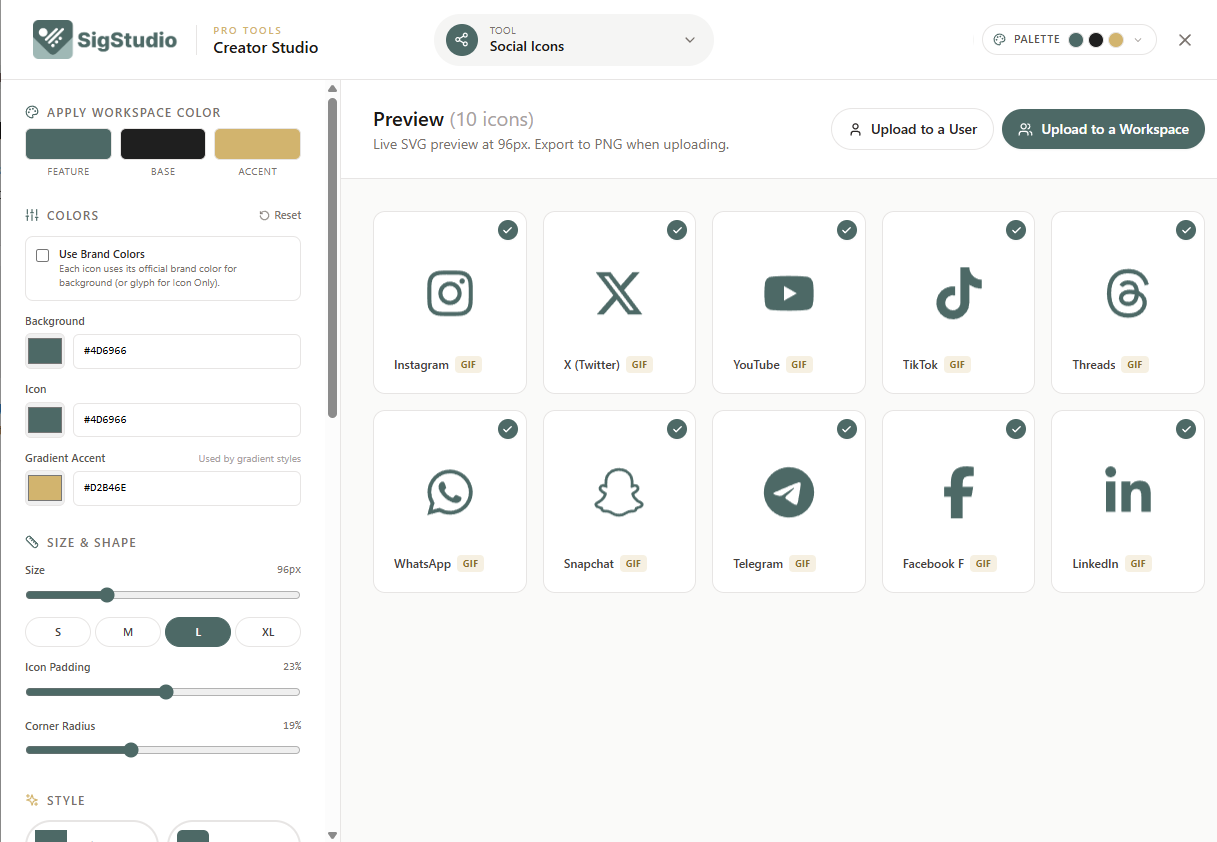Click the Size slider track
Viewport: 1217px width, 842px height.
pyautogui.click(x=163, y=595)
